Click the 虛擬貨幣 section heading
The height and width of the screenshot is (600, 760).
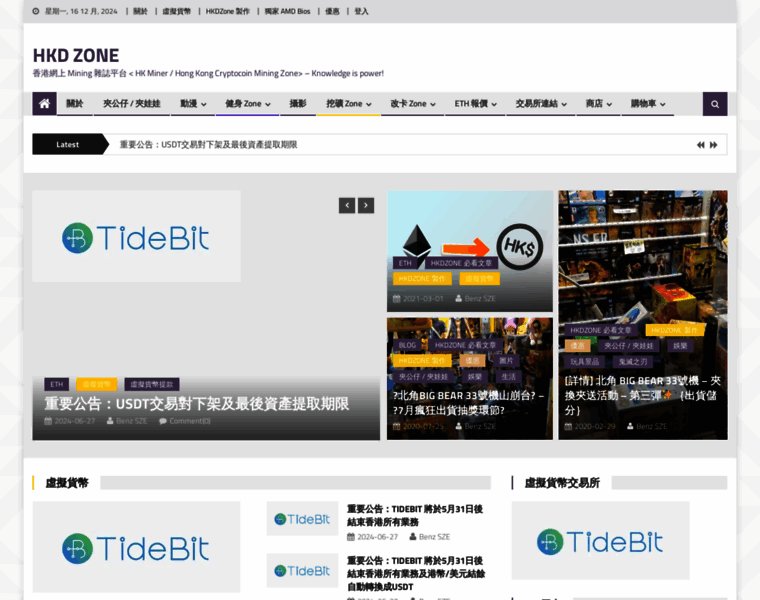[67, 483]
